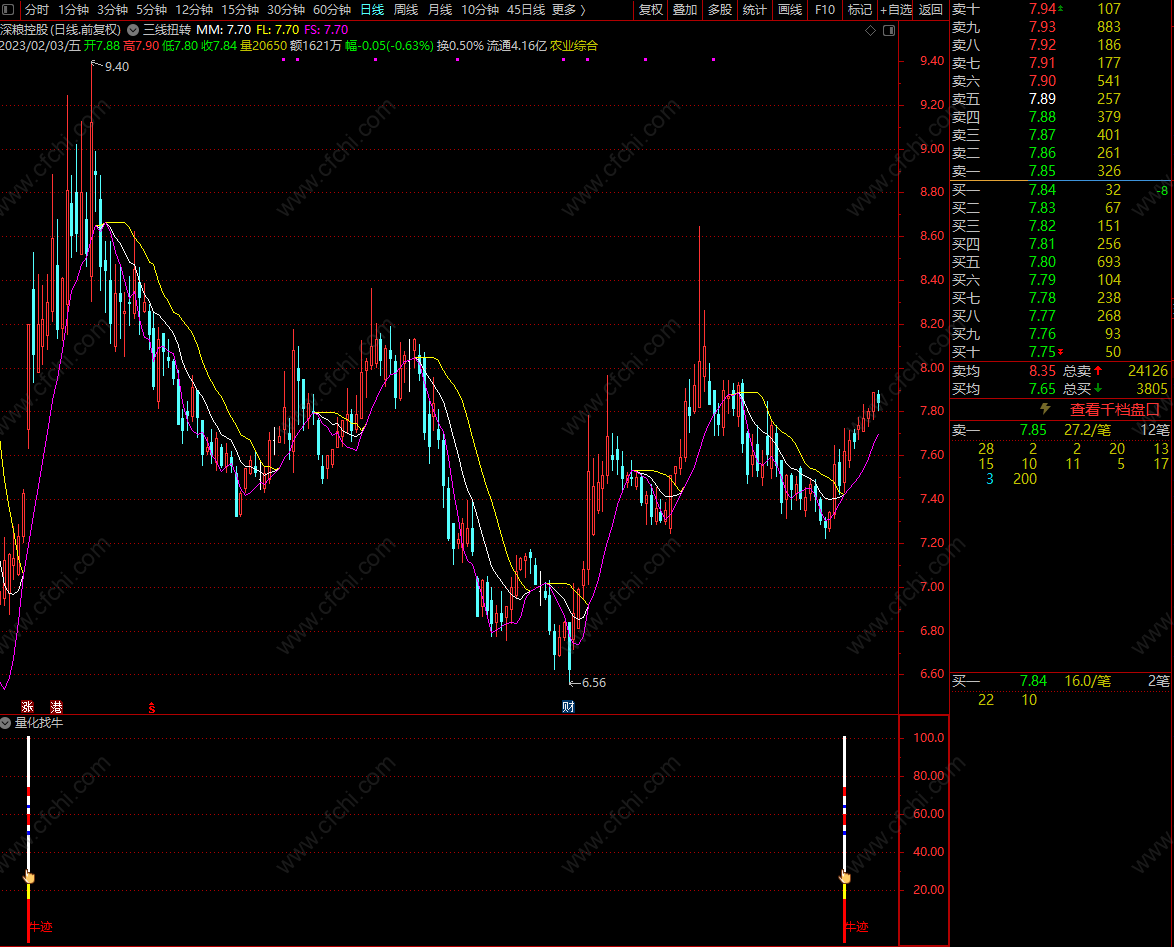Click the 16.0/笔 queue detail header
The width and height of the screenshot is (1174, 947).
(x=1087, y=680)
